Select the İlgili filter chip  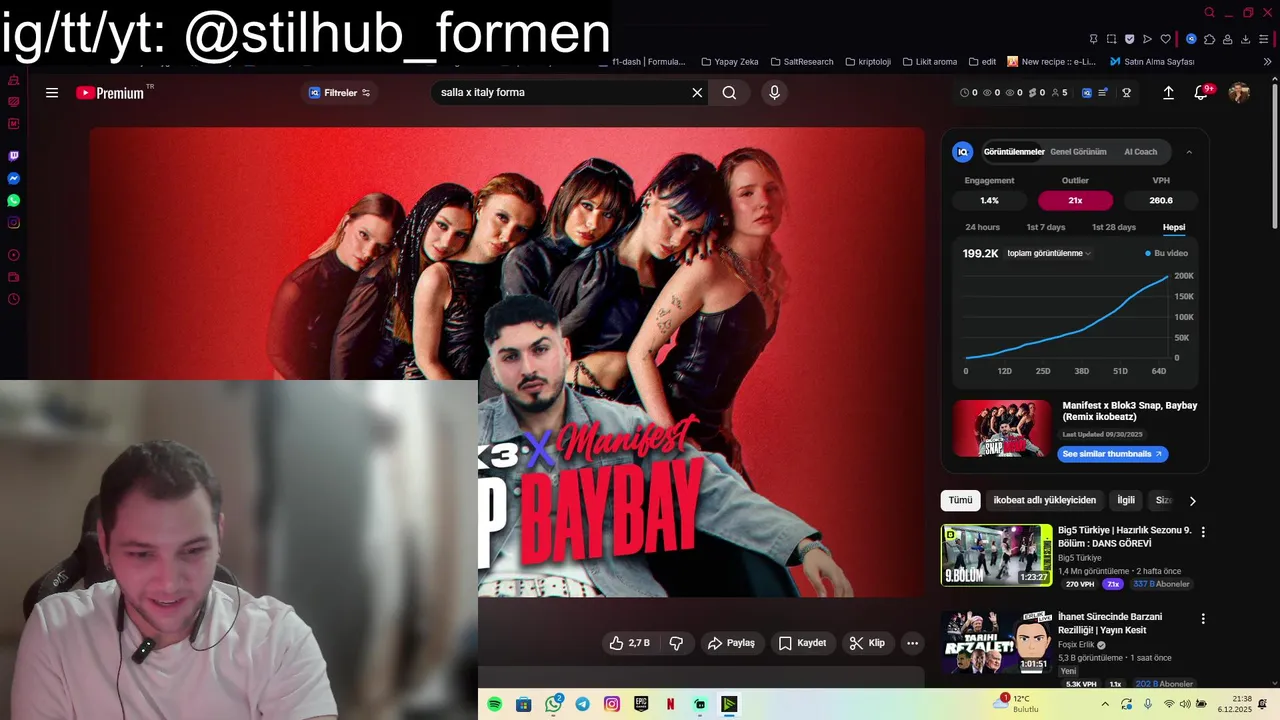[x=1126, y=500]
